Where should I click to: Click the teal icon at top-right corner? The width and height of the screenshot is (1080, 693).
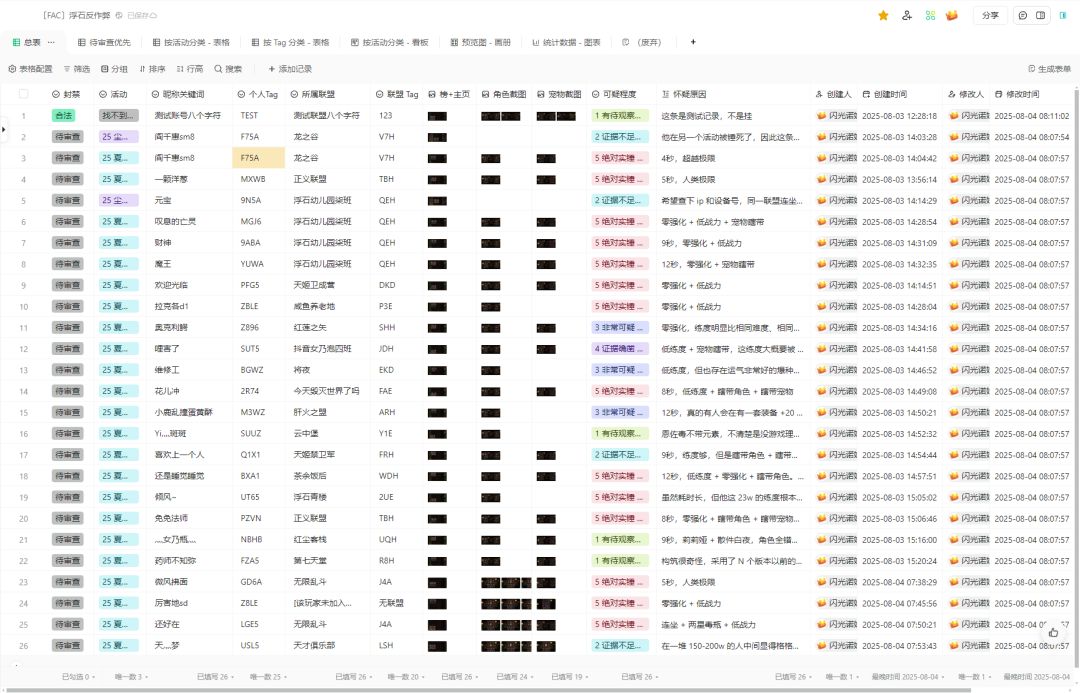(1063, 15)
